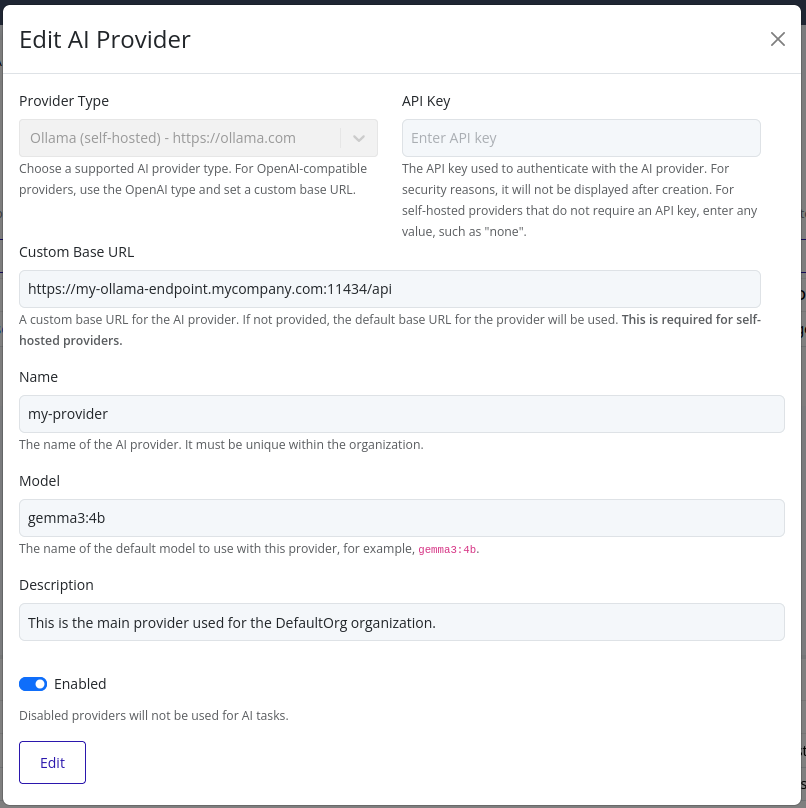Click the chevron beside Ollama (self-hosted)

[x=358, y=137]
